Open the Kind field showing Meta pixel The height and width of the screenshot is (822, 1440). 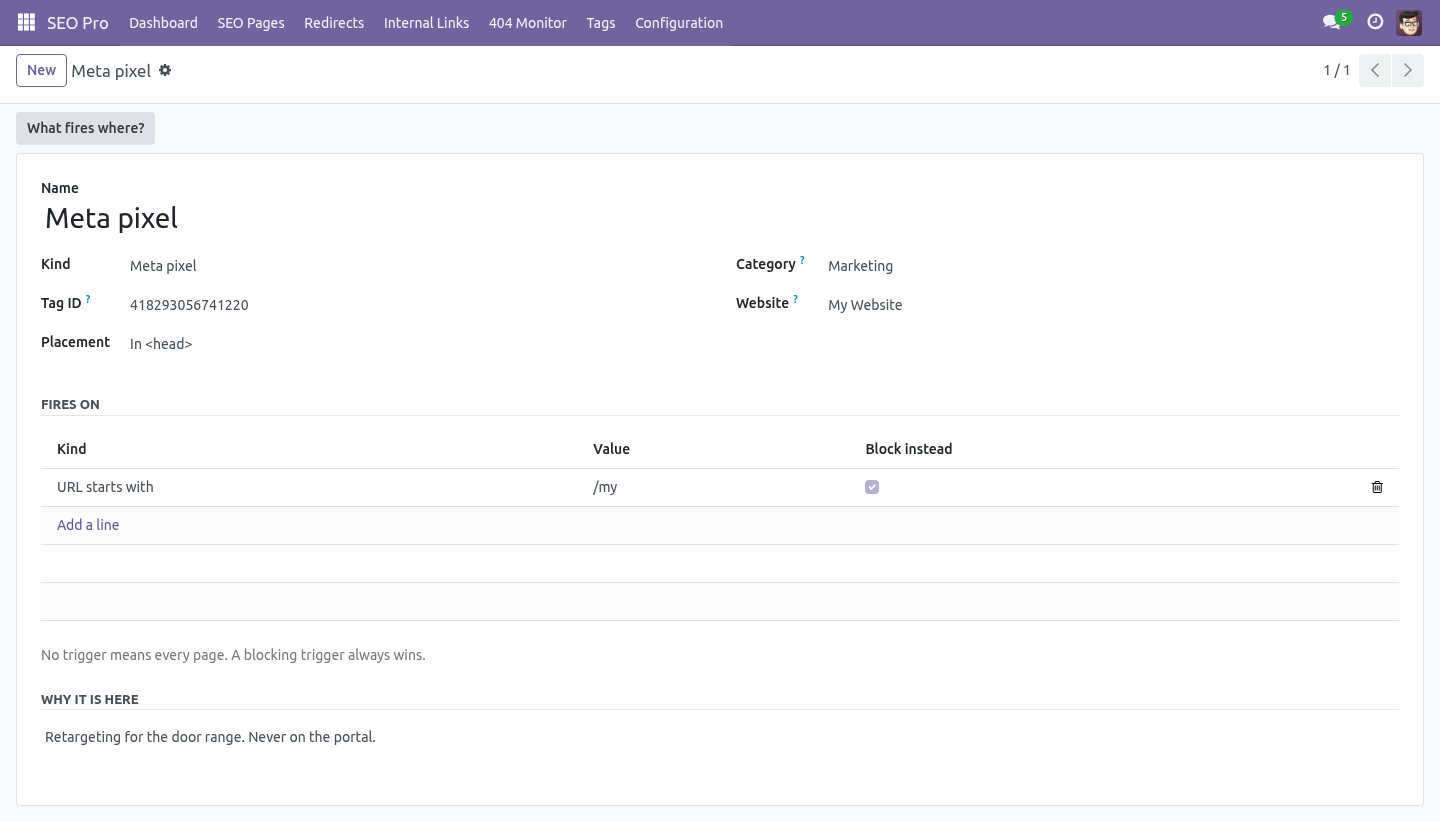(x=415, y=266)
